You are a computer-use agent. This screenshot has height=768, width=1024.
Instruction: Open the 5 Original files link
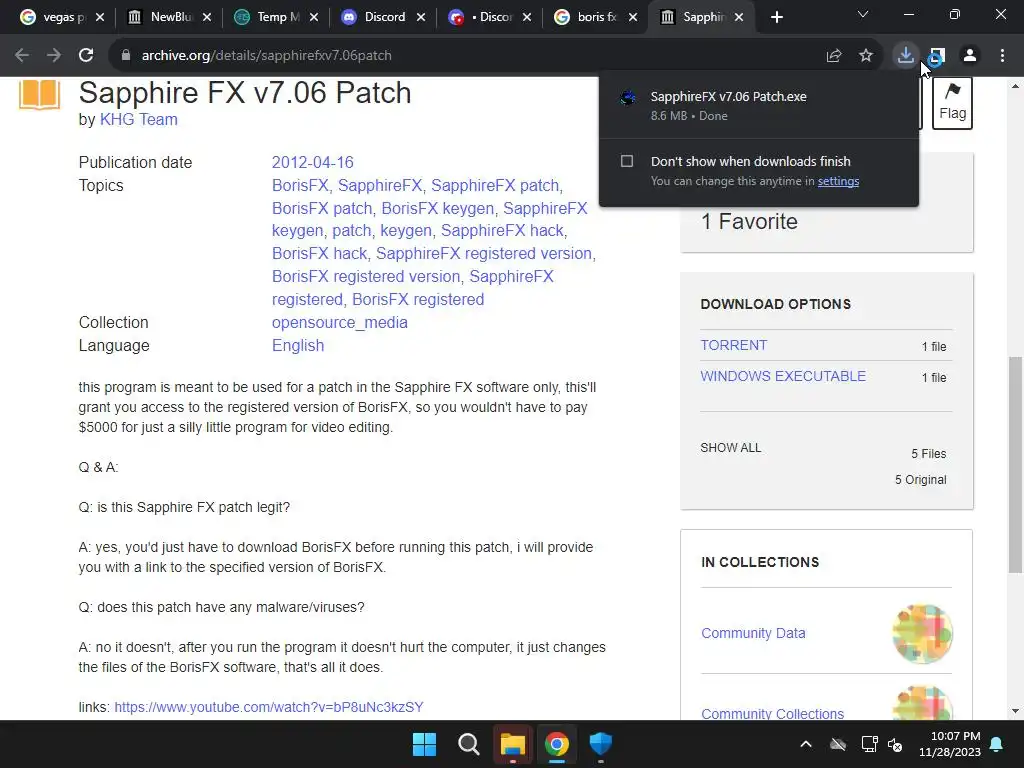tap(920, 479)
